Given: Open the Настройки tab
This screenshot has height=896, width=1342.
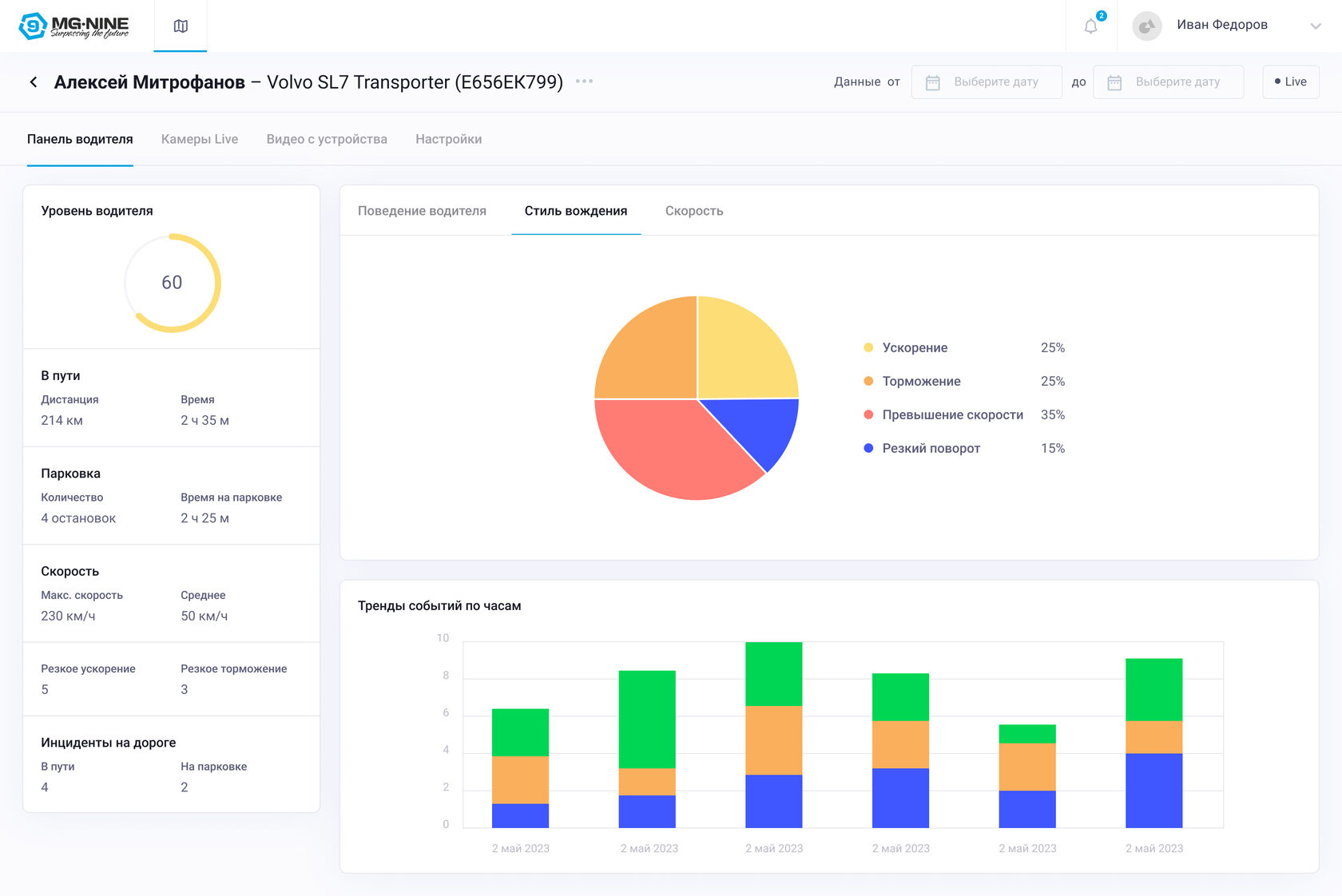Looking at the screenshot, I should 449,139.
